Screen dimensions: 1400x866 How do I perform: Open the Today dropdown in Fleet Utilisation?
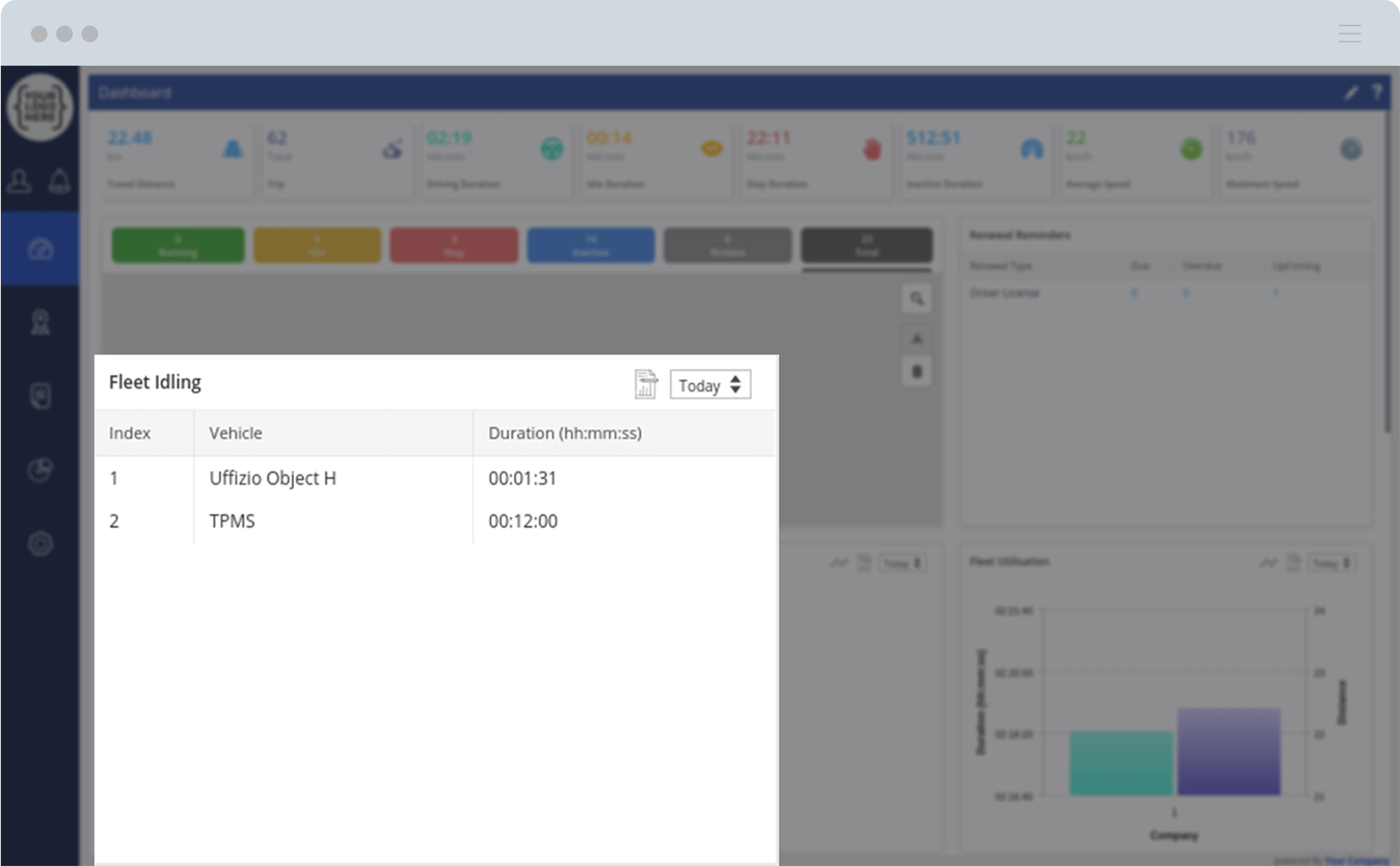tap(1331, 563)
